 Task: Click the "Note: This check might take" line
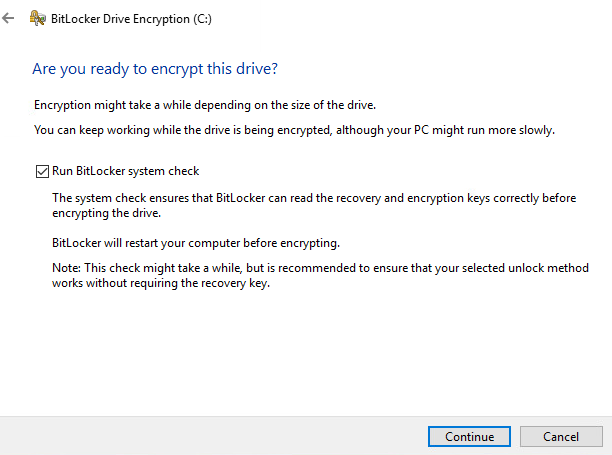(320, 268)
